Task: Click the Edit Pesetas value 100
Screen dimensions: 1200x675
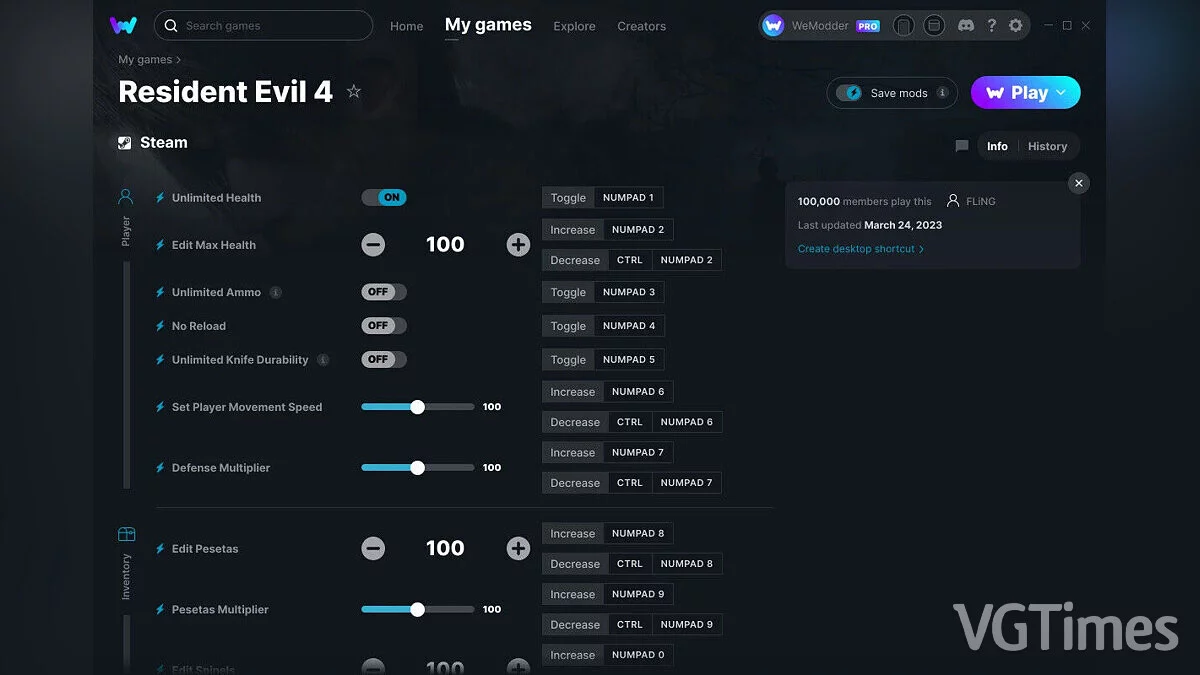Action: [x=445, y=548]
